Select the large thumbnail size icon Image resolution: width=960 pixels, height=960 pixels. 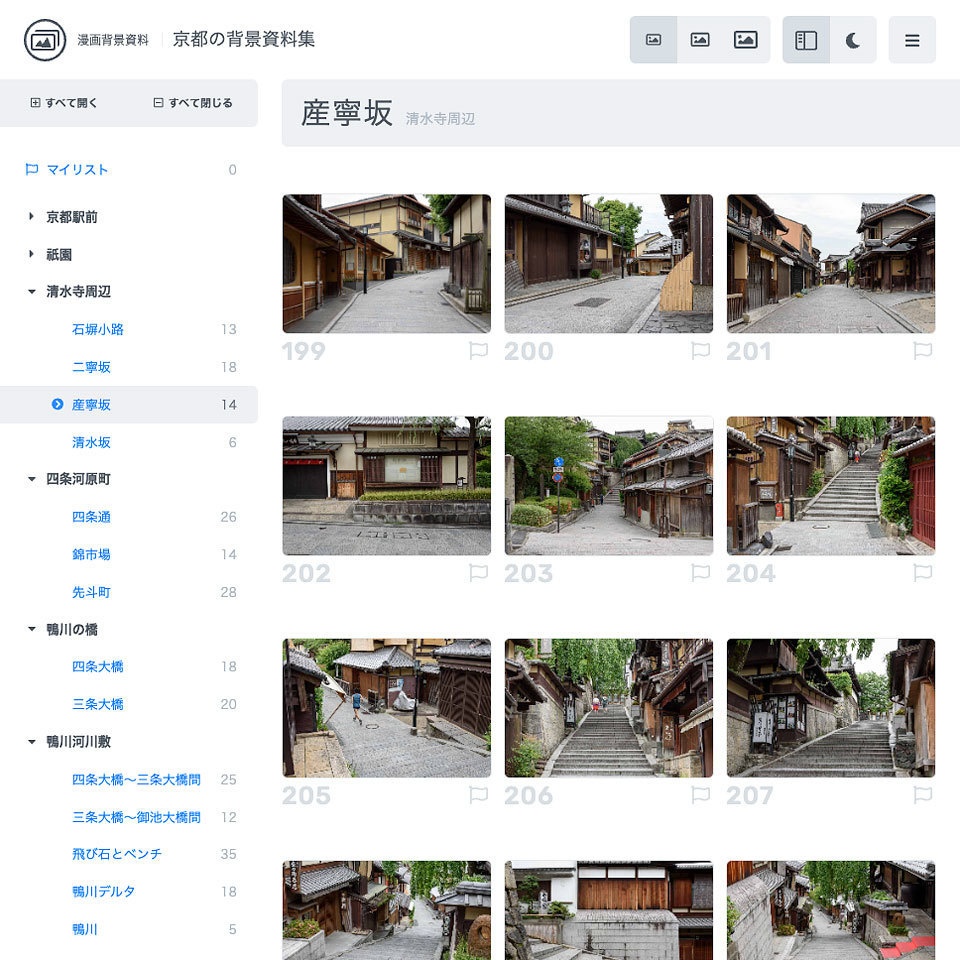(x=747, y=39)
